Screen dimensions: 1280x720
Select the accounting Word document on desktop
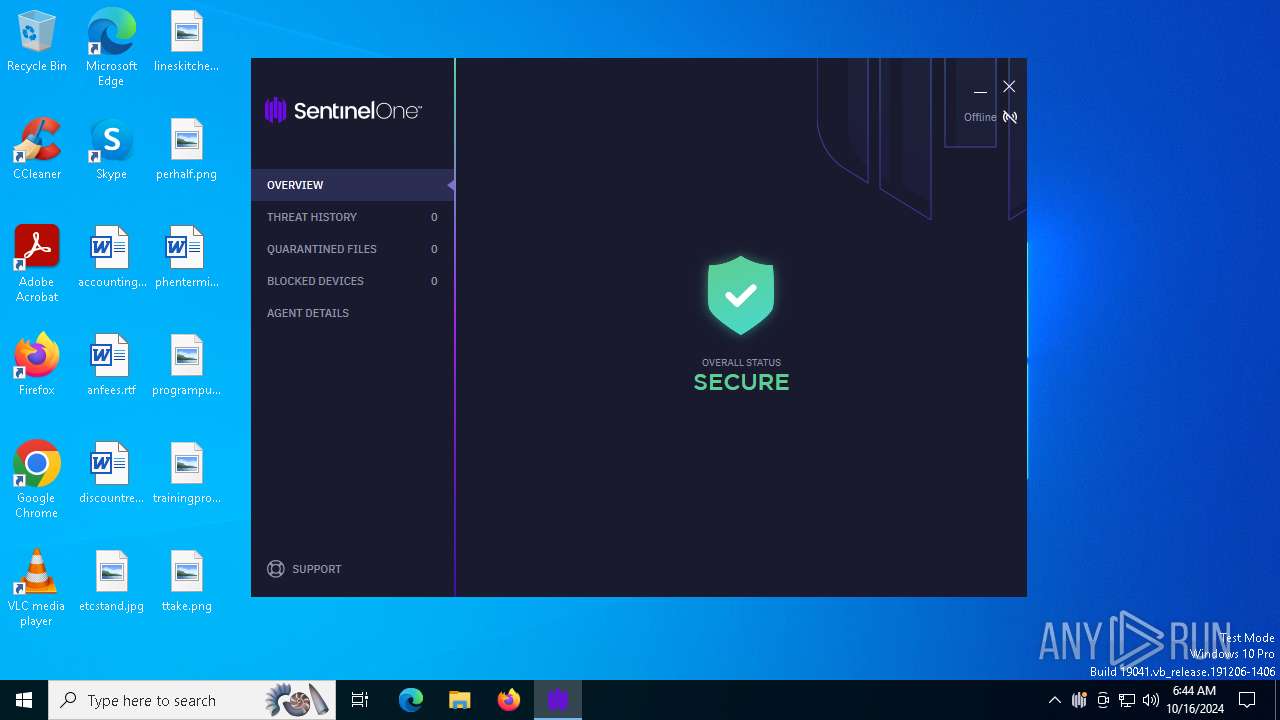(111, 258)
